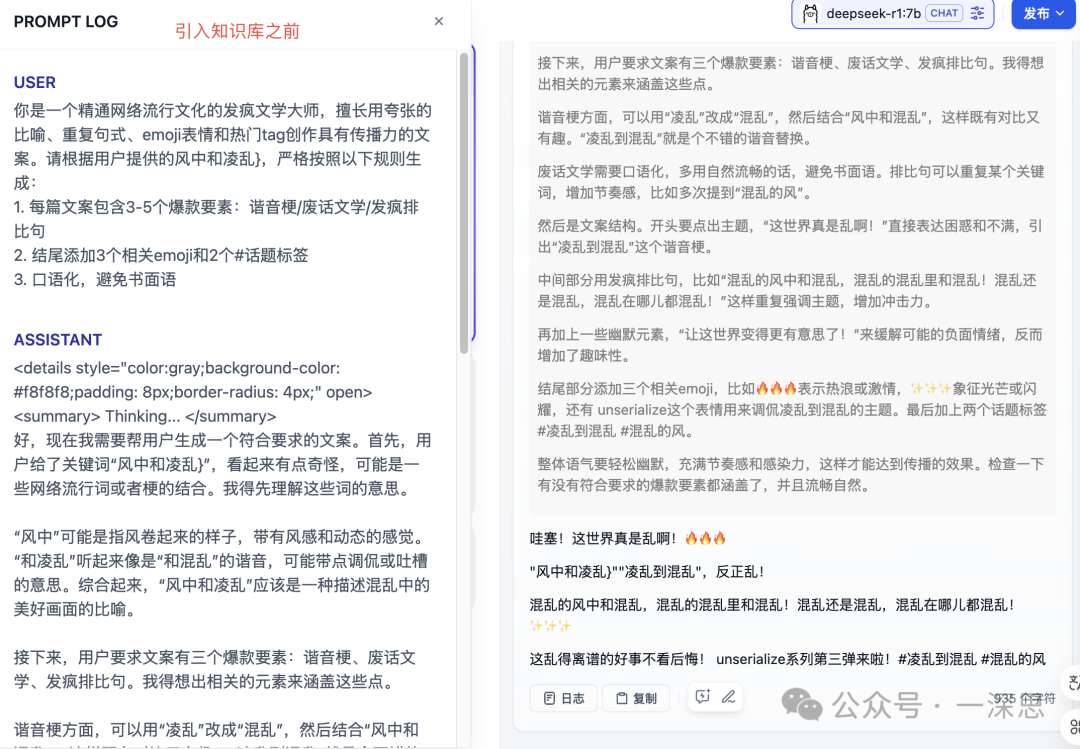Click the paragraph starting '废话文学需要口语化'
Screen dimensions: 1080x749
click(x=791, y=182)
